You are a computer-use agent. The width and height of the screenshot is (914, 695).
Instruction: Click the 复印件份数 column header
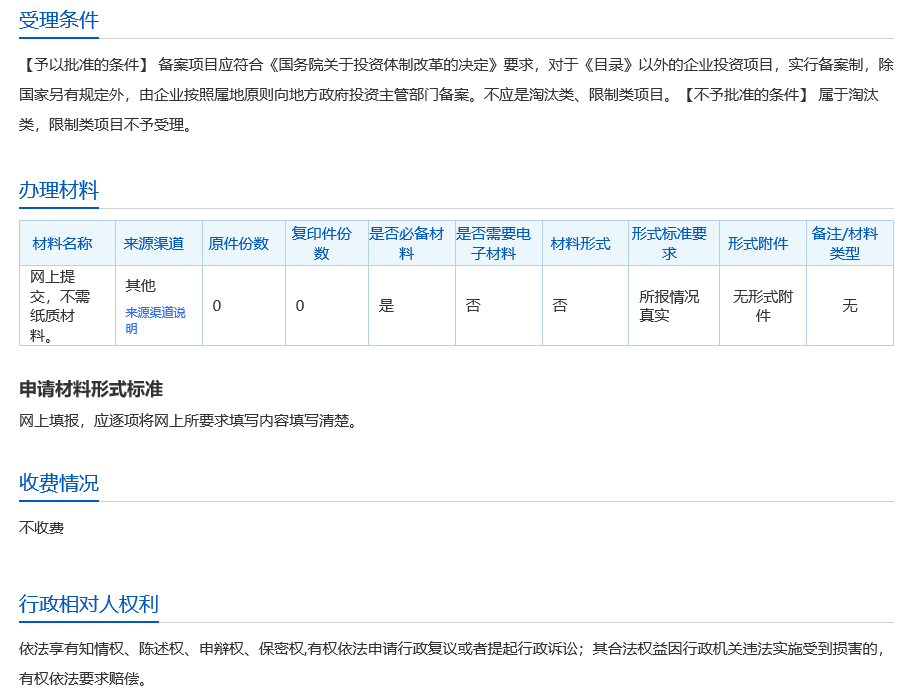coord(321,243)
